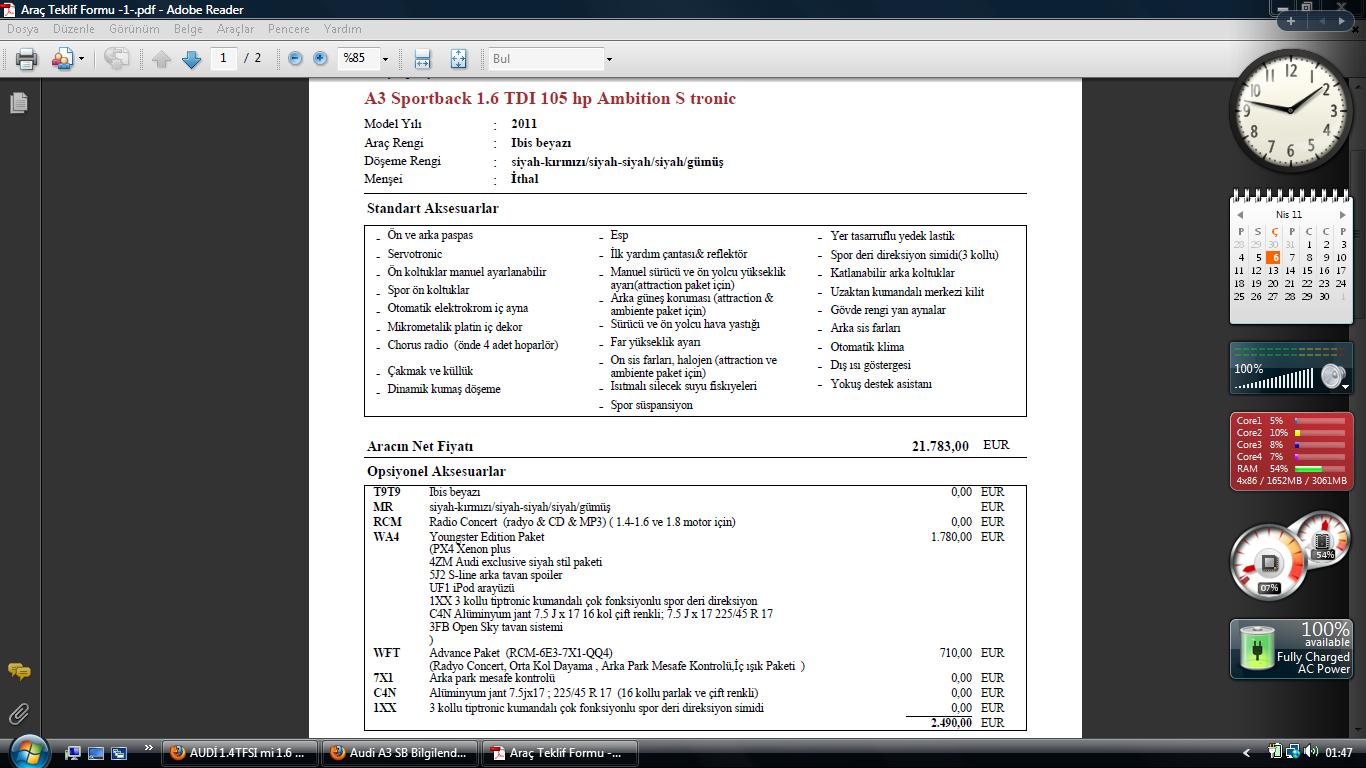
Task: Open the collaborate/share people icon
Action: click(62, 59)
